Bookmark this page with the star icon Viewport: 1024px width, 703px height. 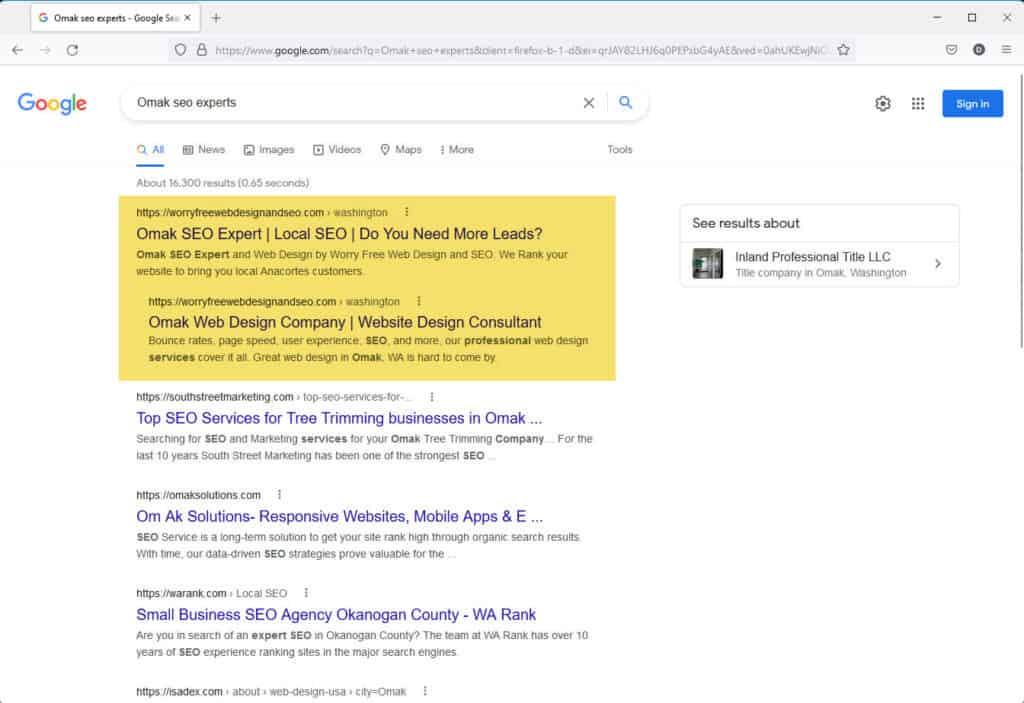pos(843,50)
